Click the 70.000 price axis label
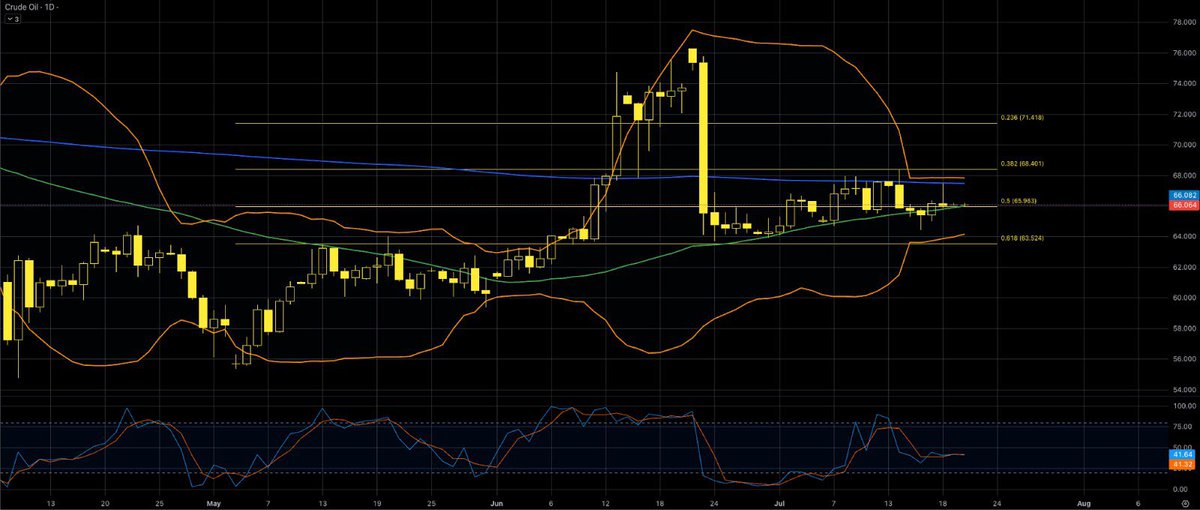This screenshot has height=510, width=1200. (1184, 145)
